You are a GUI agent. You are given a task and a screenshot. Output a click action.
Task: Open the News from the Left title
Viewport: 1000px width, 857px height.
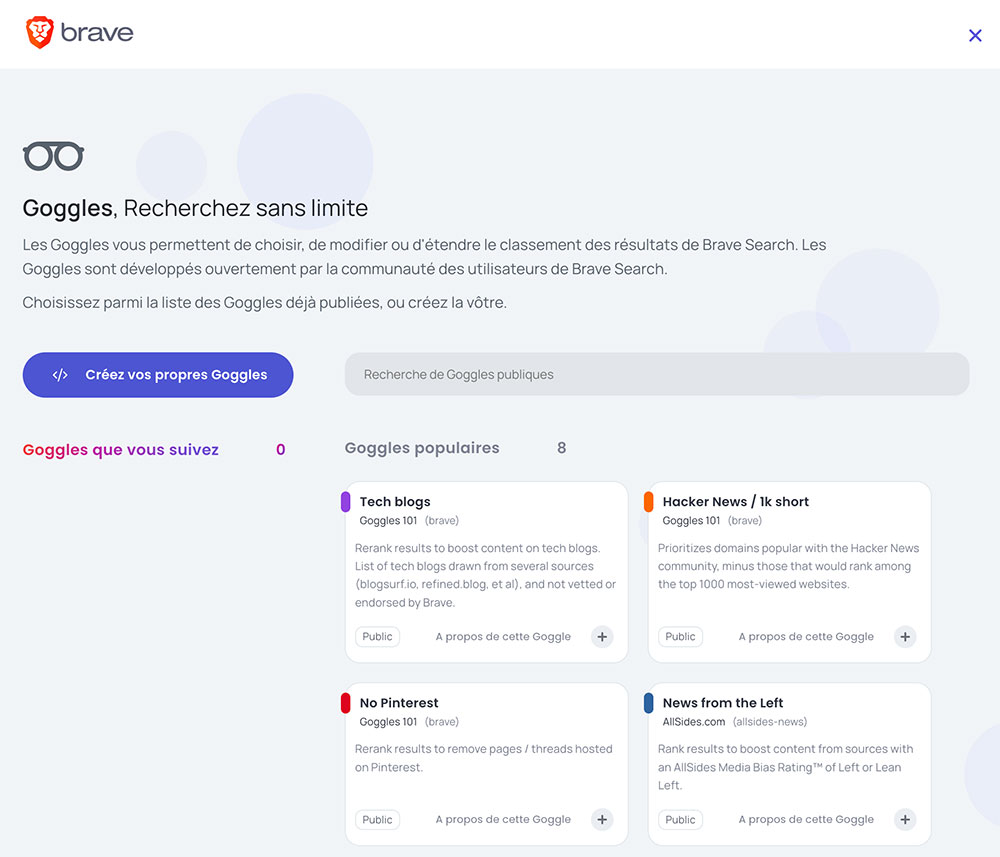click(723, 703)
